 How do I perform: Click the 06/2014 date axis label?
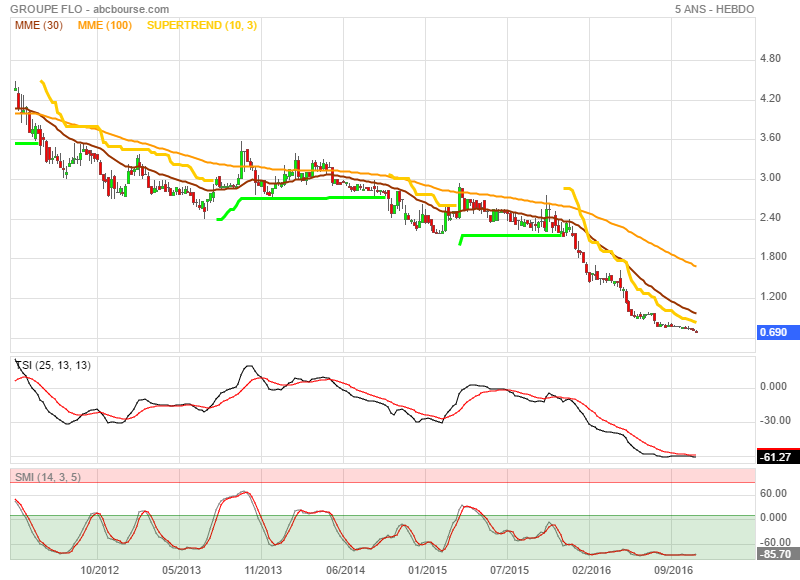pyautogui.click(x=345, y=570)
